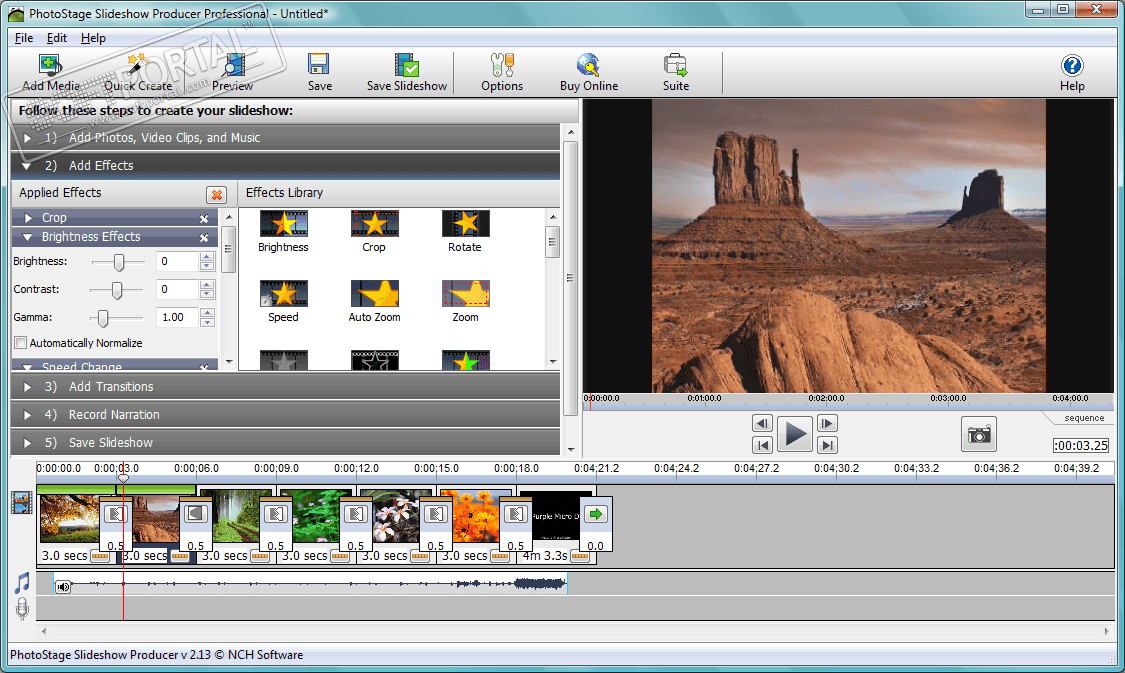Open the Help icon

tap(1072, 65)
